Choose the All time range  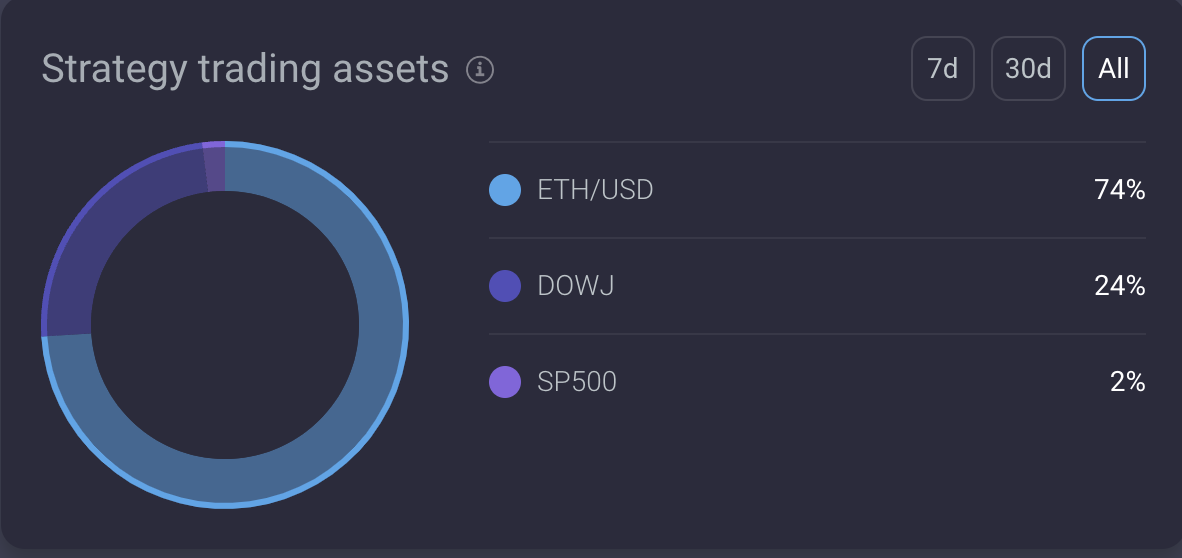point(1114,69)
